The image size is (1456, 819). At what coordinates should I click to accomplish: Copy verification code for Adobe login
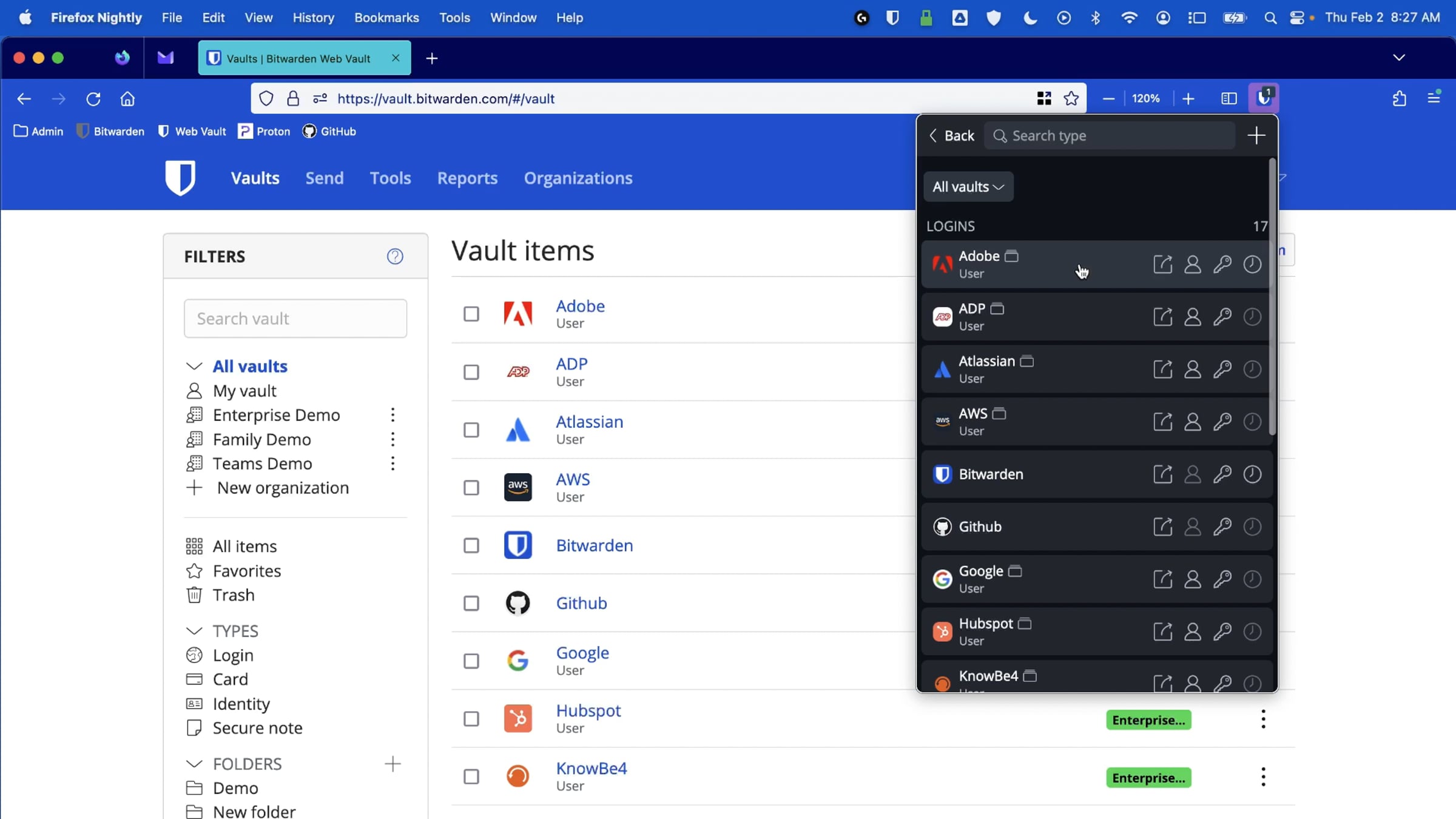point(1252,265)
